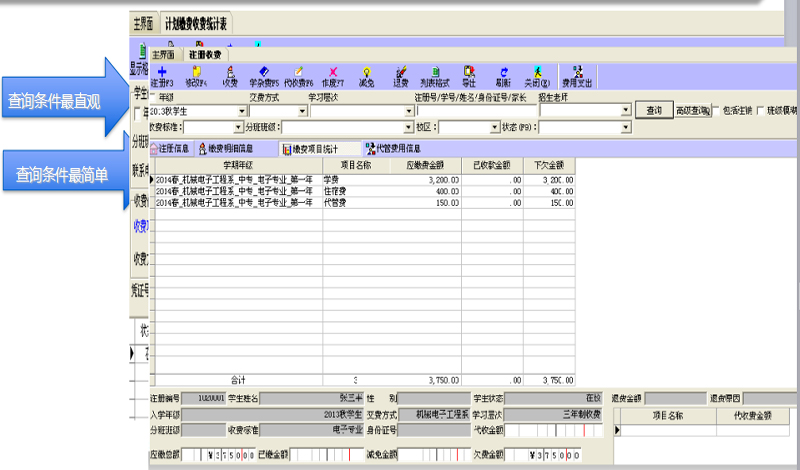Open the 费用支出 expenses icon
The width and height of the screenshot is (800, 470).
point(578,76)
